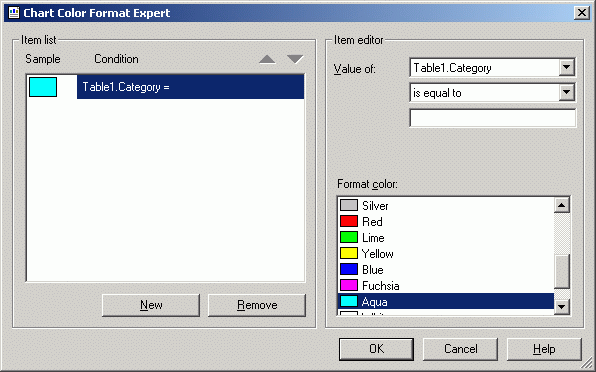Click the empty comparison value field
The height and width of the screenshot is (372, 596).
[493, 118]
